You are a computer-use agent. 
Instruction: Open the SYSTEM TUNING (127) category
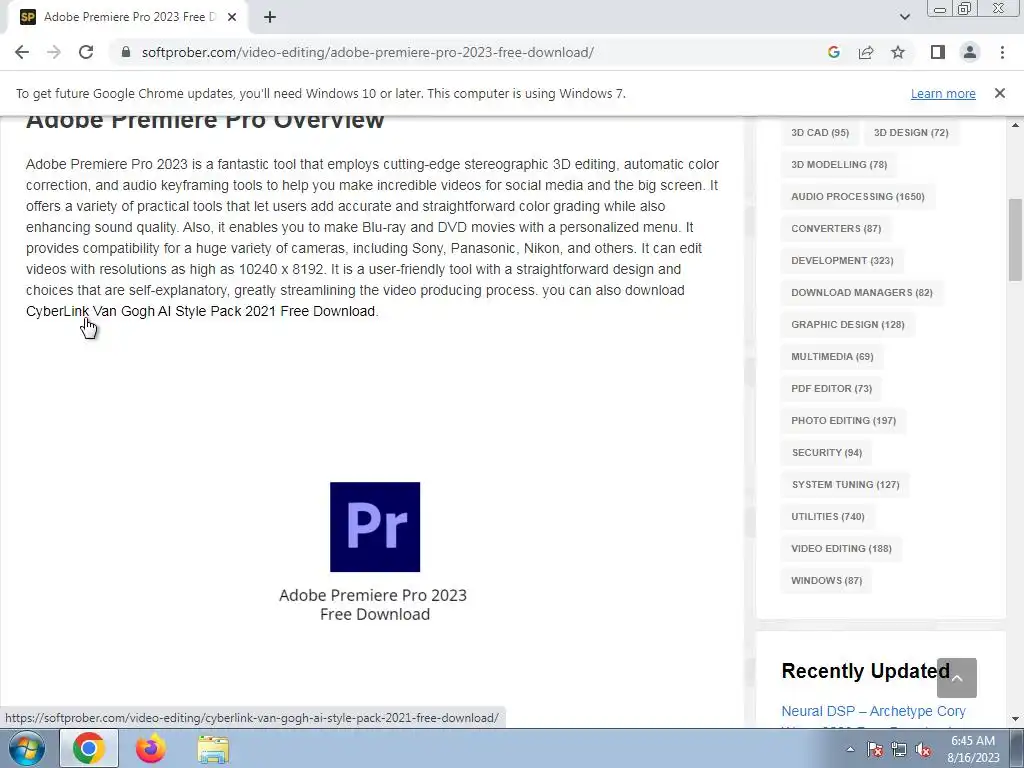point(845,485)
